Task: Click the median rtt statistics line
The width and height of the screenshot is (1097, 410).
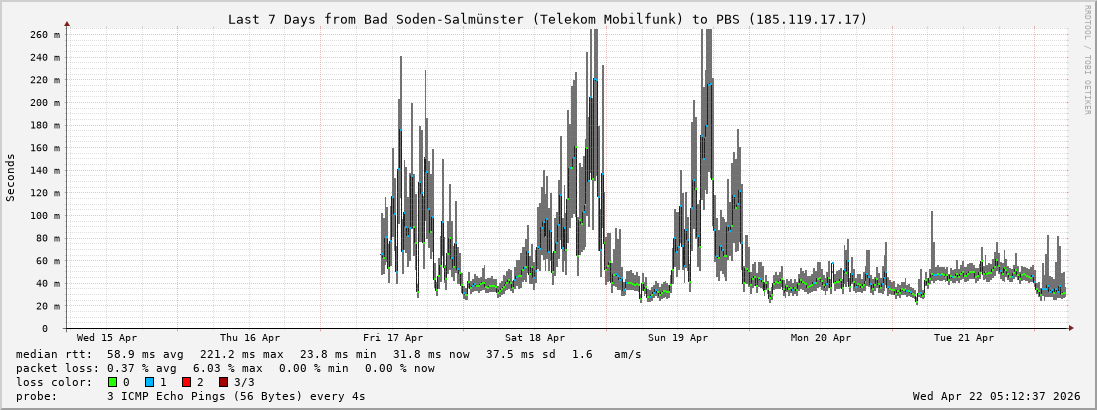Action: pyautogui.click(x=328, y=354)
